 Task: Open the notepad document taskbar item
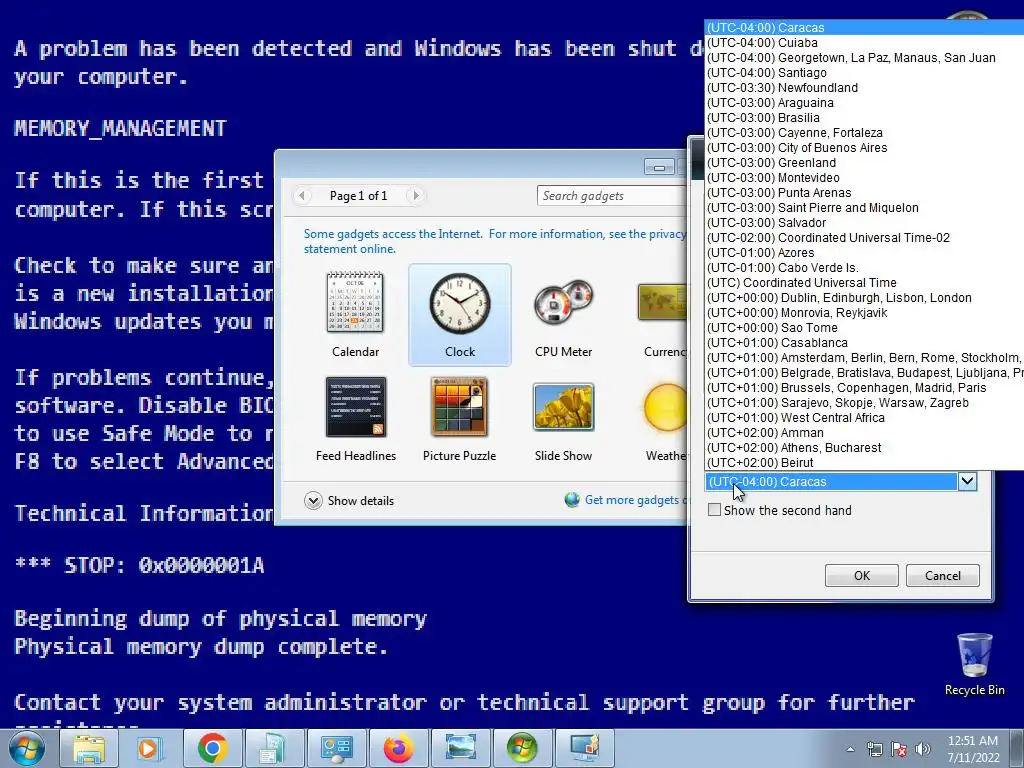(274, 748)
